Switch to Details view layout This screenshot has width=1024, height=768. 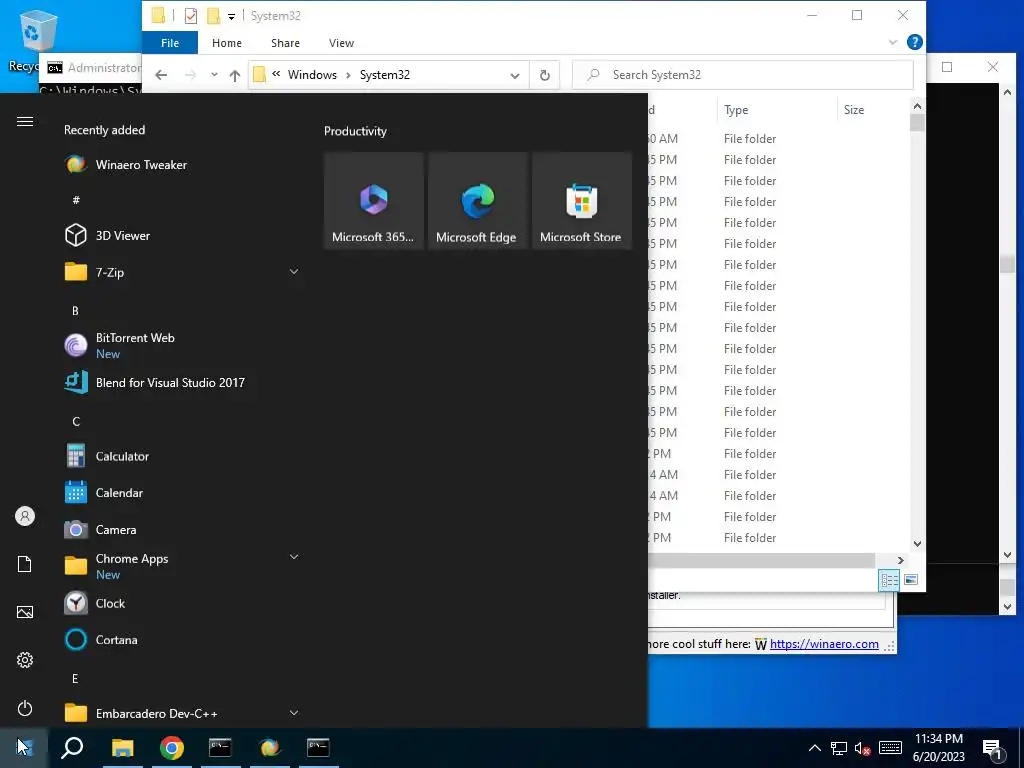[x=889, y=580]
